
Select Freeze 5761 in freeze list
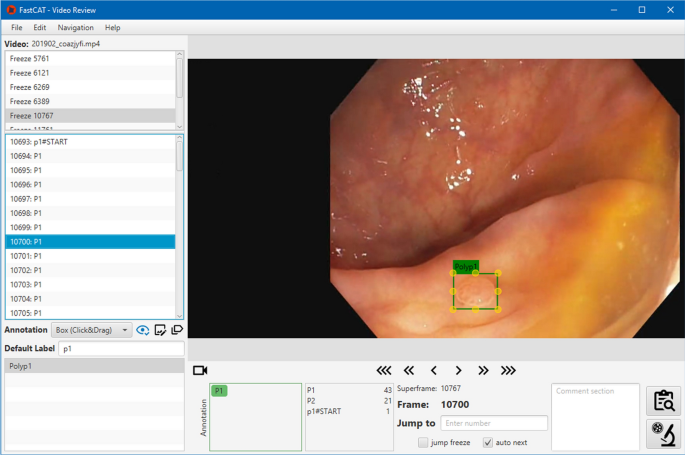(x=90, y=59)
